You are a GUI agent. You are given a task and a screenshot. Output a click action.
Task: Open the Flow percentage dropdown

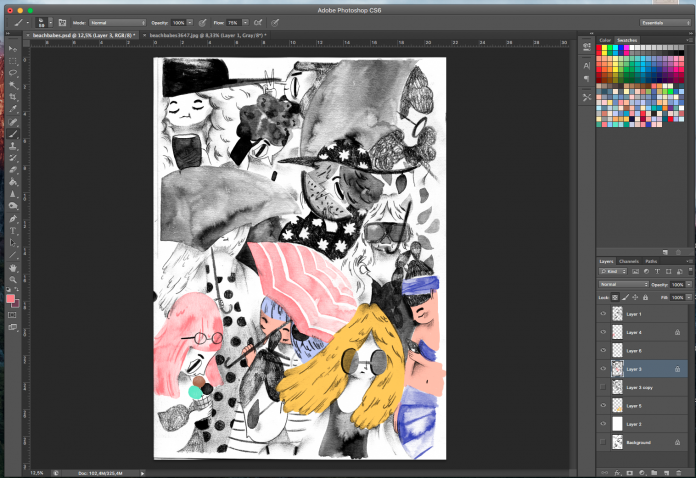245,23
